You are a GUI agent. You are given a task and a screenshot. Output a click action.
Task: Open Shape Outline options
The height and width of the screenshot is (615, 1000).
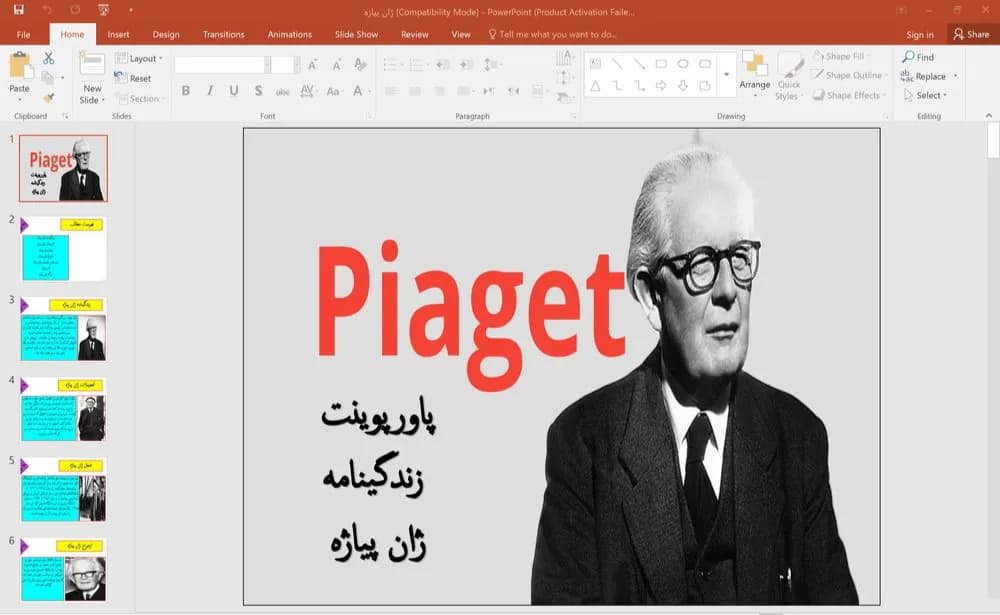coord(850,75)
